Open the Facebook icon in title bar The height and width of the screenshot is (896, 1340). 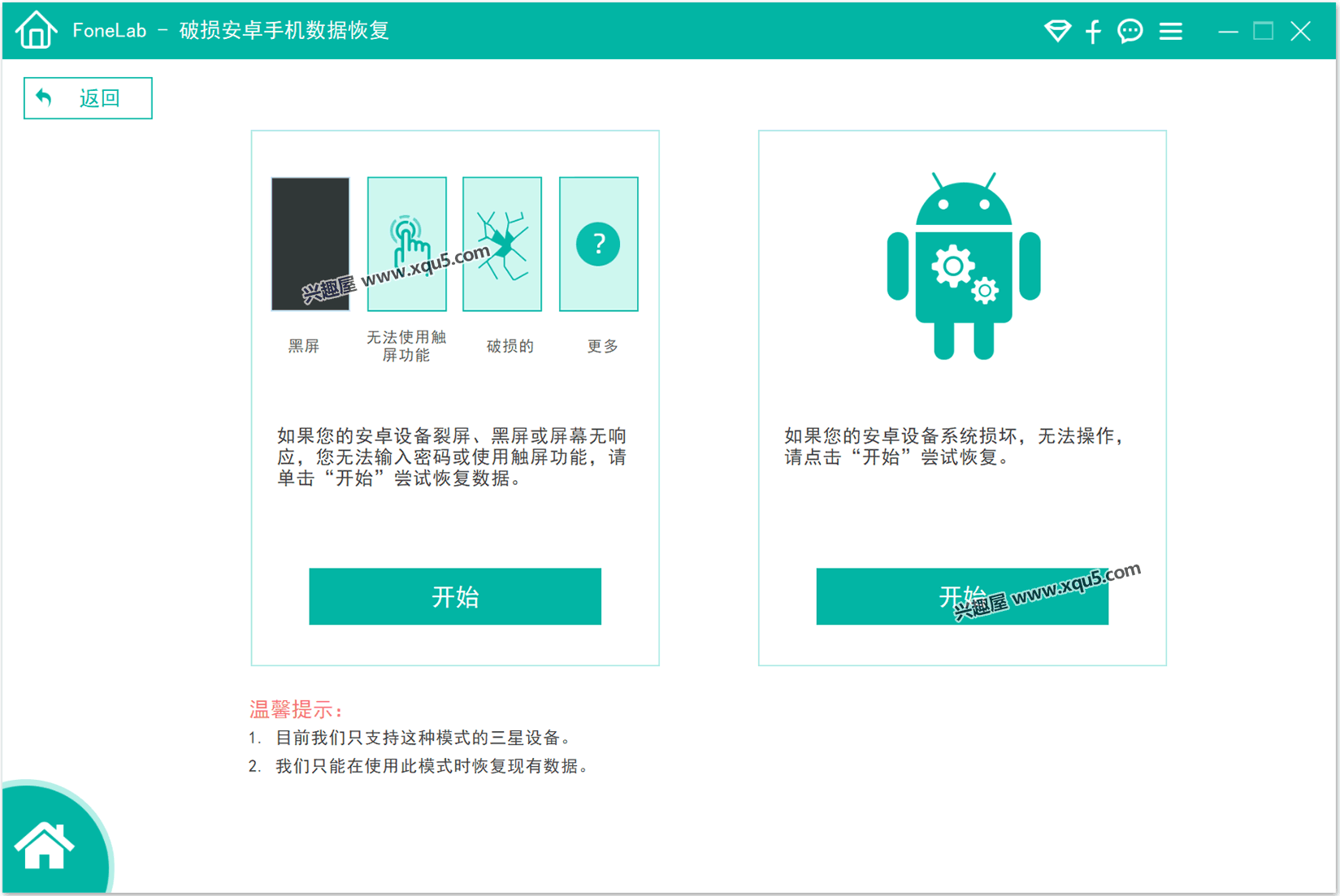tap(1093, 32)
